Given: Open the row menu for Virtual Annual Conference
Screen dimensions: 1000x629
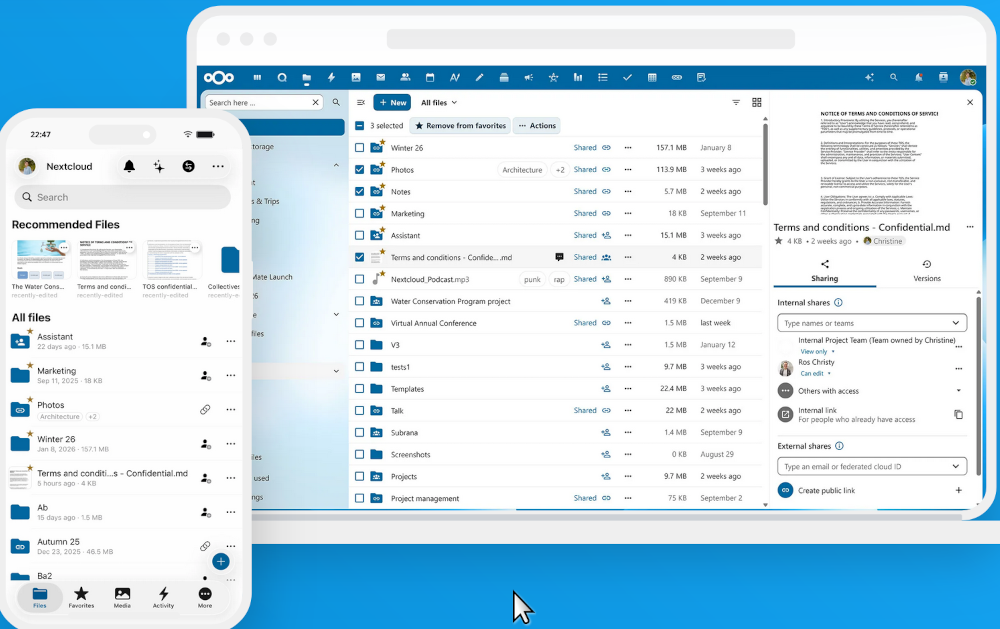Looking at the screenshot, I should click(x=628, y=323).
